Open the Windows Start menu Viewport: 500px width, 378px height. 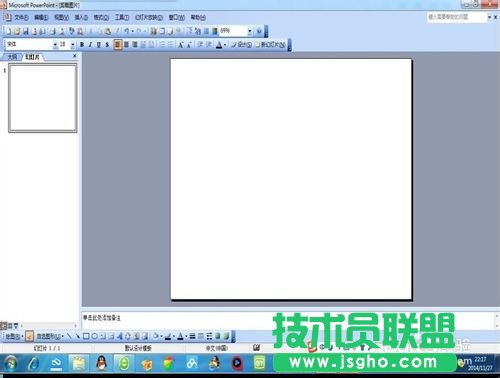11,363
